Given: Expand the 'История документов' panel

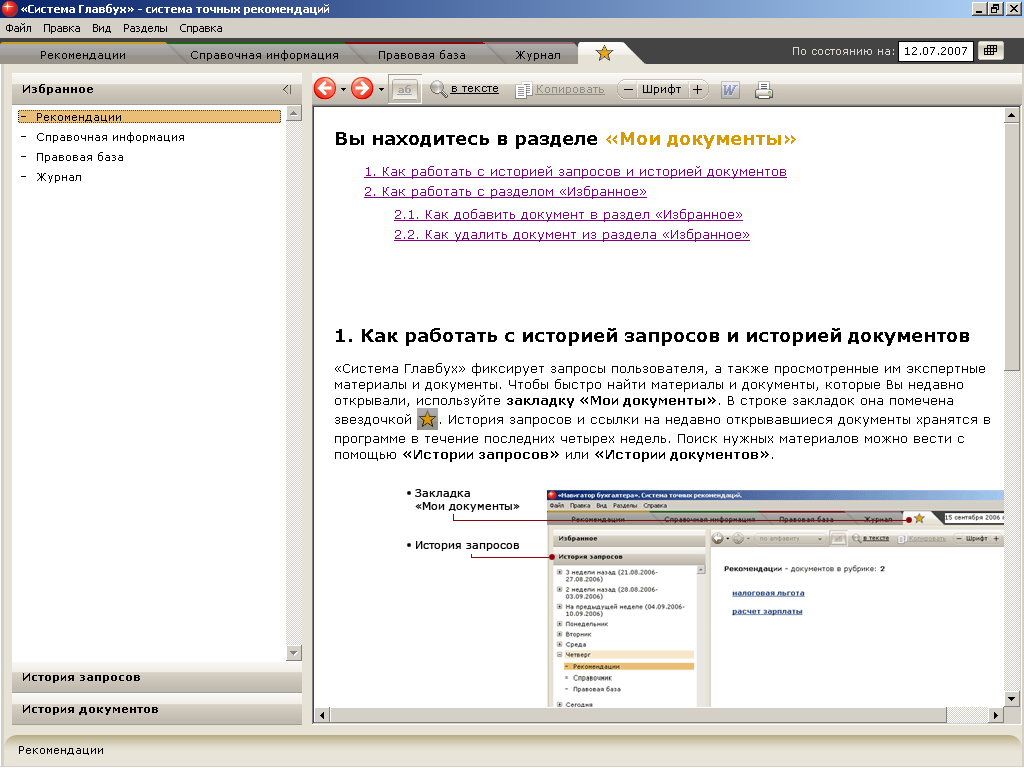Looking at the screenshot, I should (157, 710).
